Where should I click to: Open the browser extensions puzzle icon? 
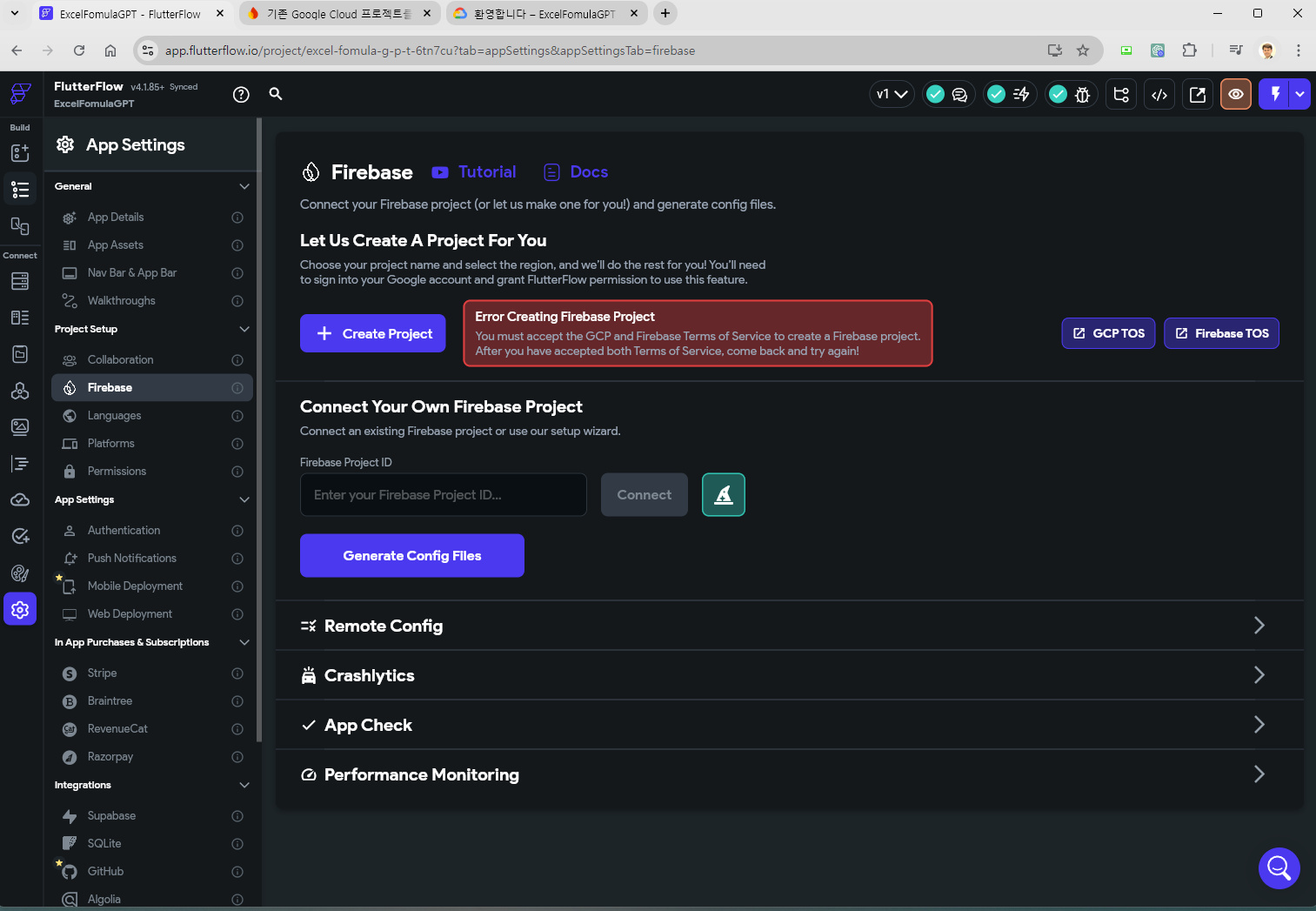pyautogui.click(x=1189, y=50)
